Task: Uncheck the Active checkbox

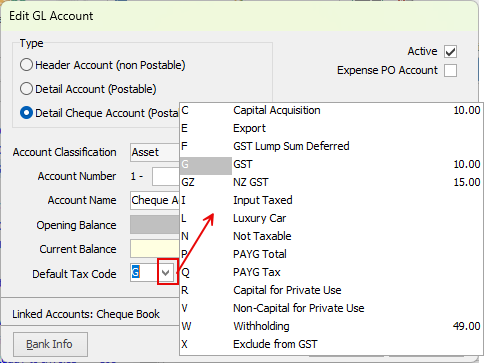Action: tap(450, 52)
